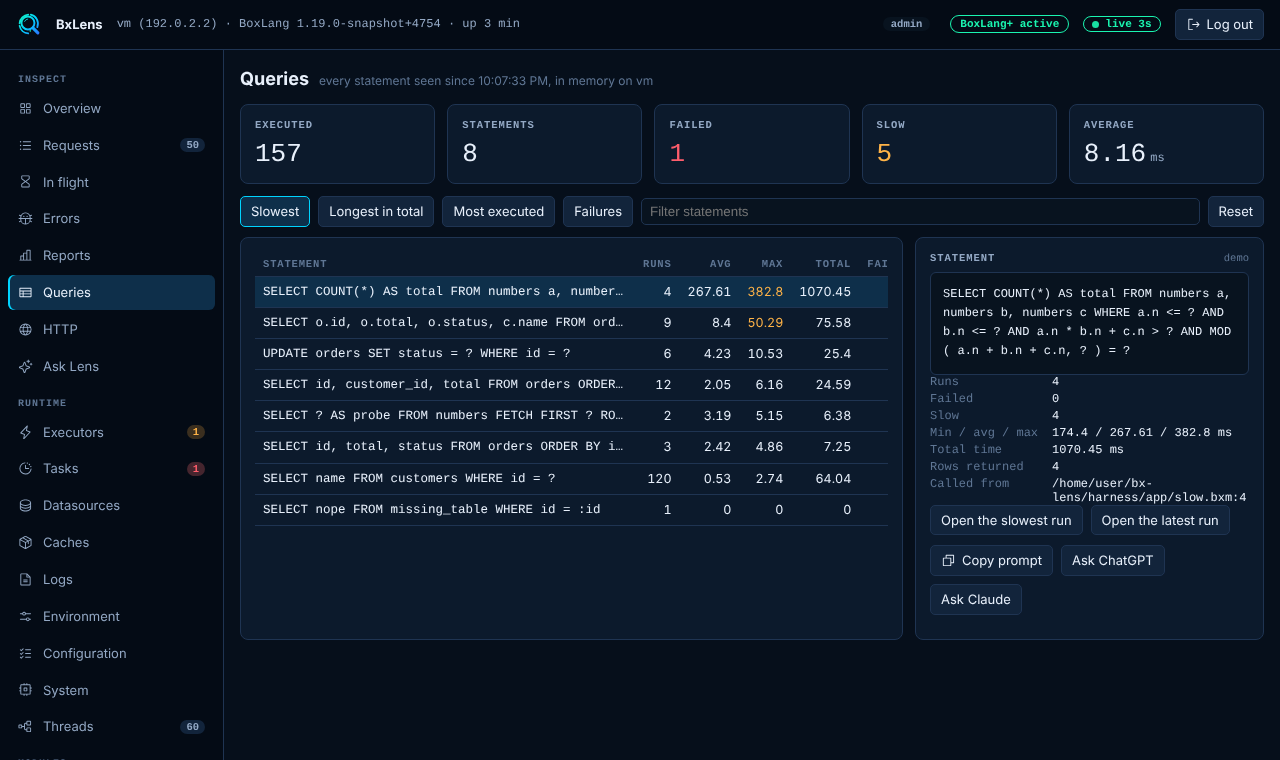Log out of BxLens
Image resolution: width=1280 pixels, height=760 pixels.
(x=1219, y=24)
